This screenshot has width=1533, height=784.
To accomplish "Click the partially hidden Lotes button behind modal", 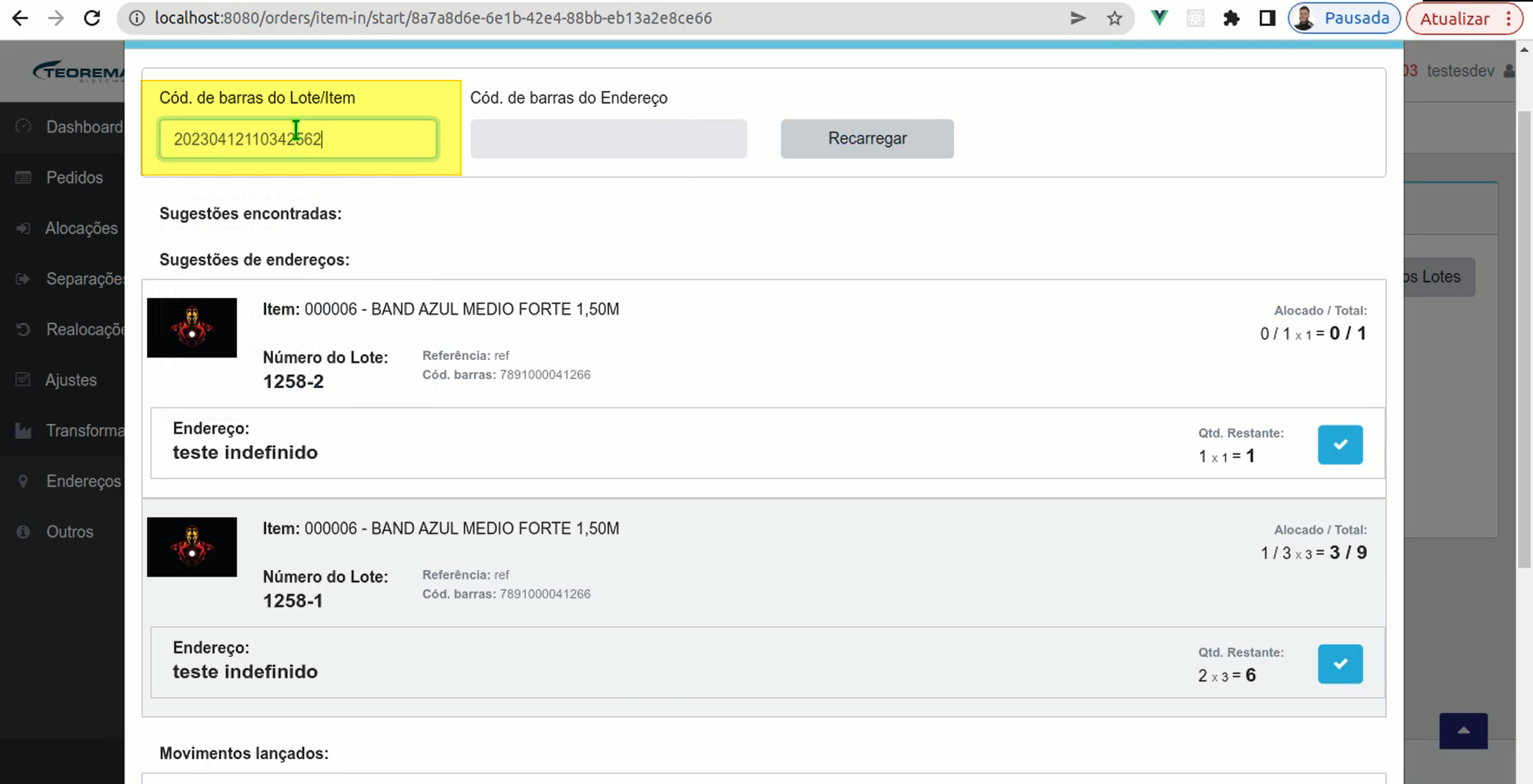I will [1439, 277].
